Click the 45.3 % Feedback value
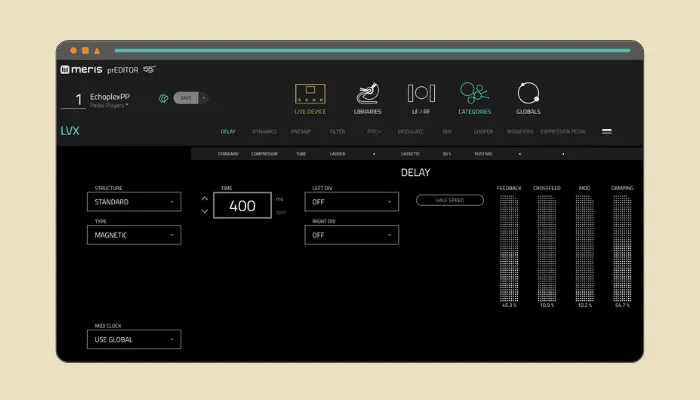The image size is (700, 400). (509, 305)
